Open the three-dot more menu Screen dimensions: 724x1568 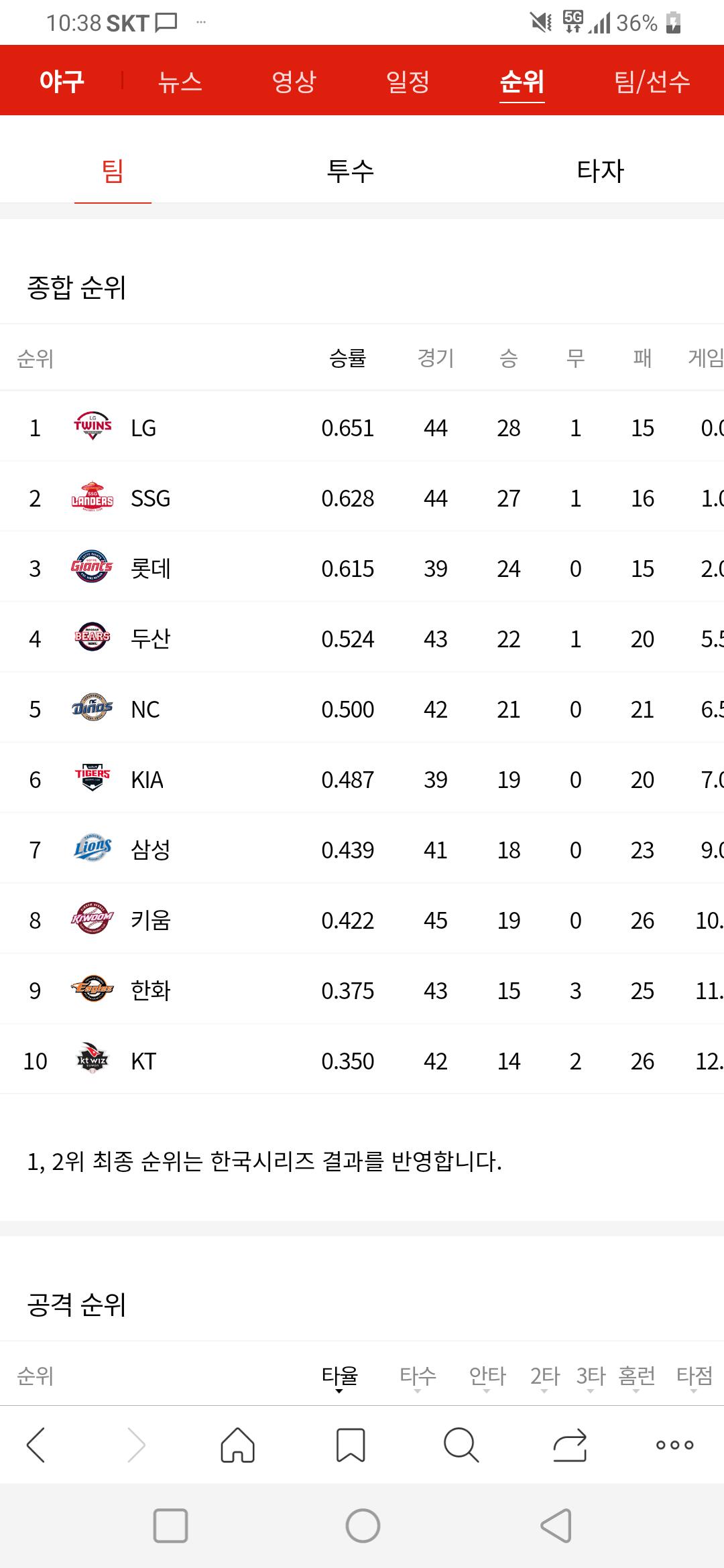675,1445
